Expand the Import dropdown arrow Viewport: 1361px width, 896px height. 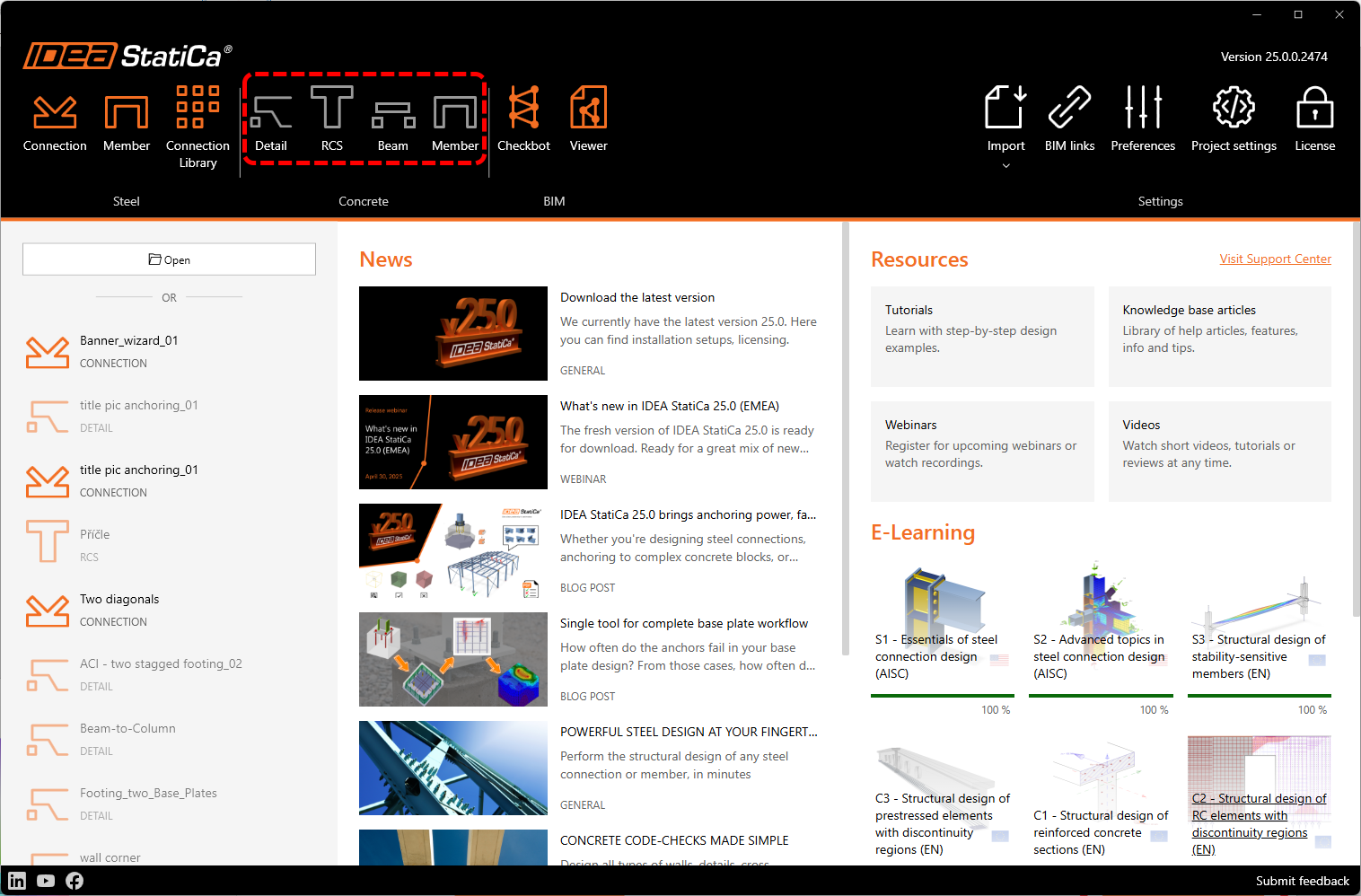coord(1006,166)
